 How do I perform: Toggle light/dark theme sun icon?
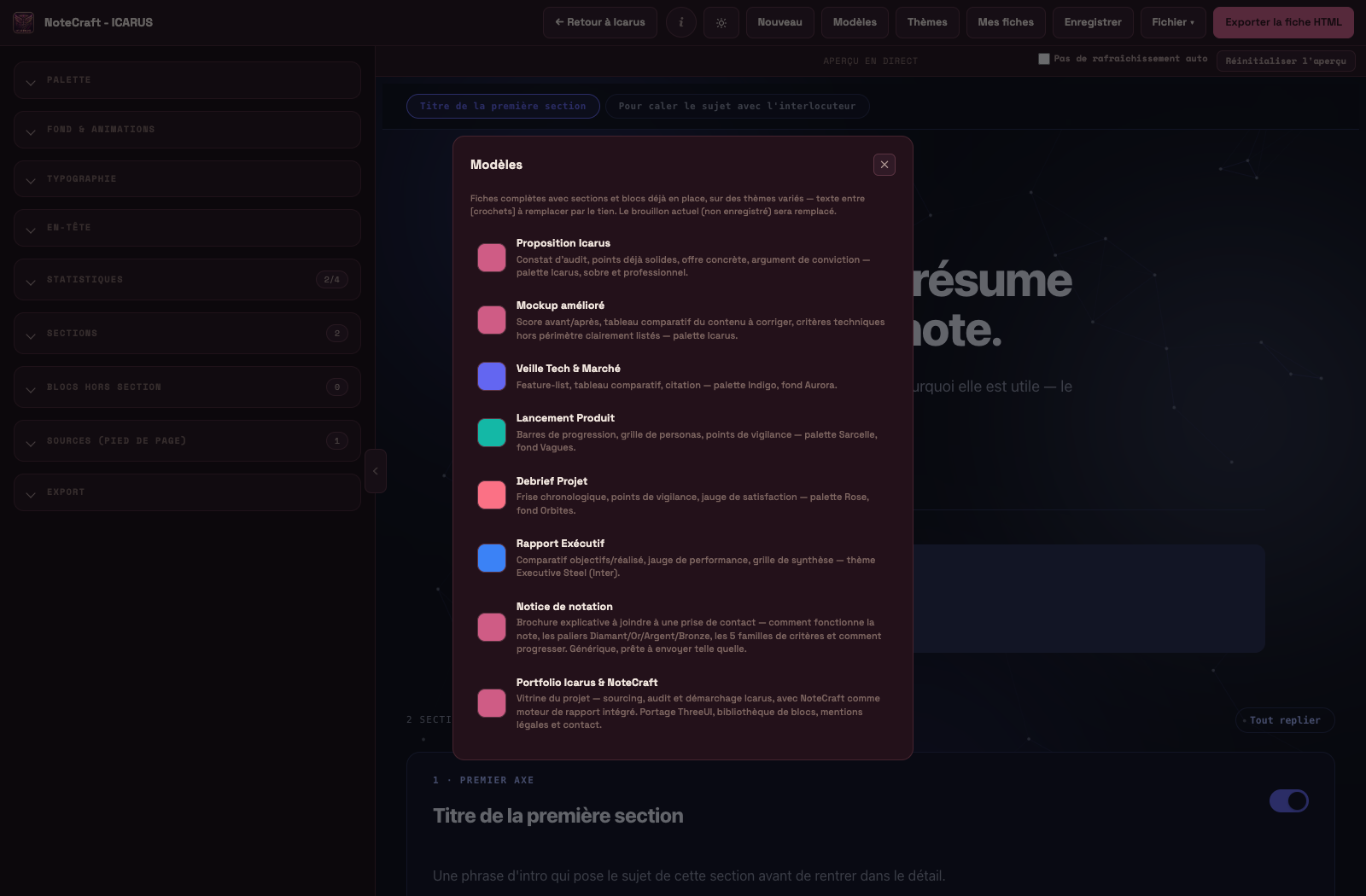pyautogui.click(x=721, y=22)
